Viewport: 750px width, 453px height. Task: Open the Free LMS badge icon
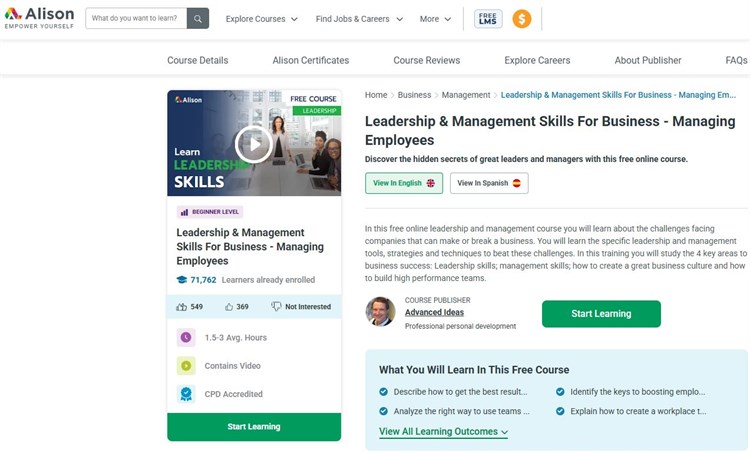(488, 19)
